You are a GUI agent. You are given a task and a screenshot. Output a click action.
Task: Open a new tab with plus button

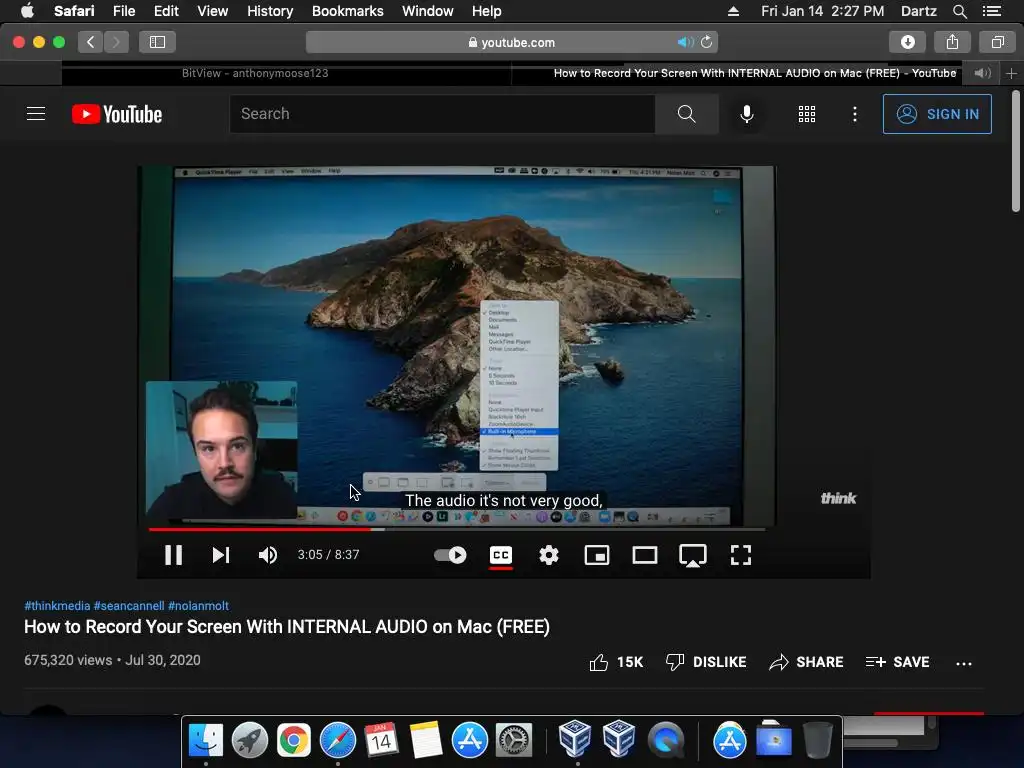(1011, 73)
